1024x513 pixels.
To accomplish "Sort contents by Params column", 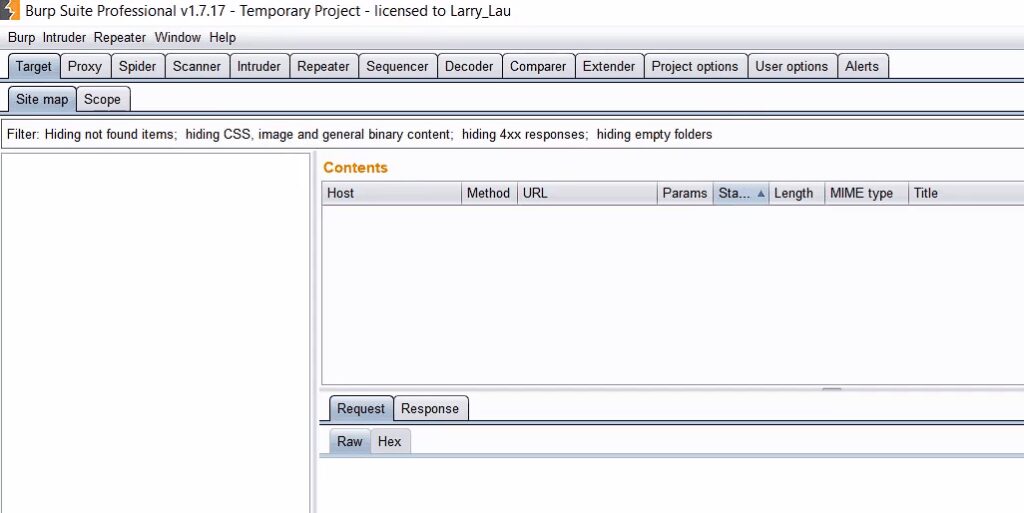I will (x=684, y=193).
